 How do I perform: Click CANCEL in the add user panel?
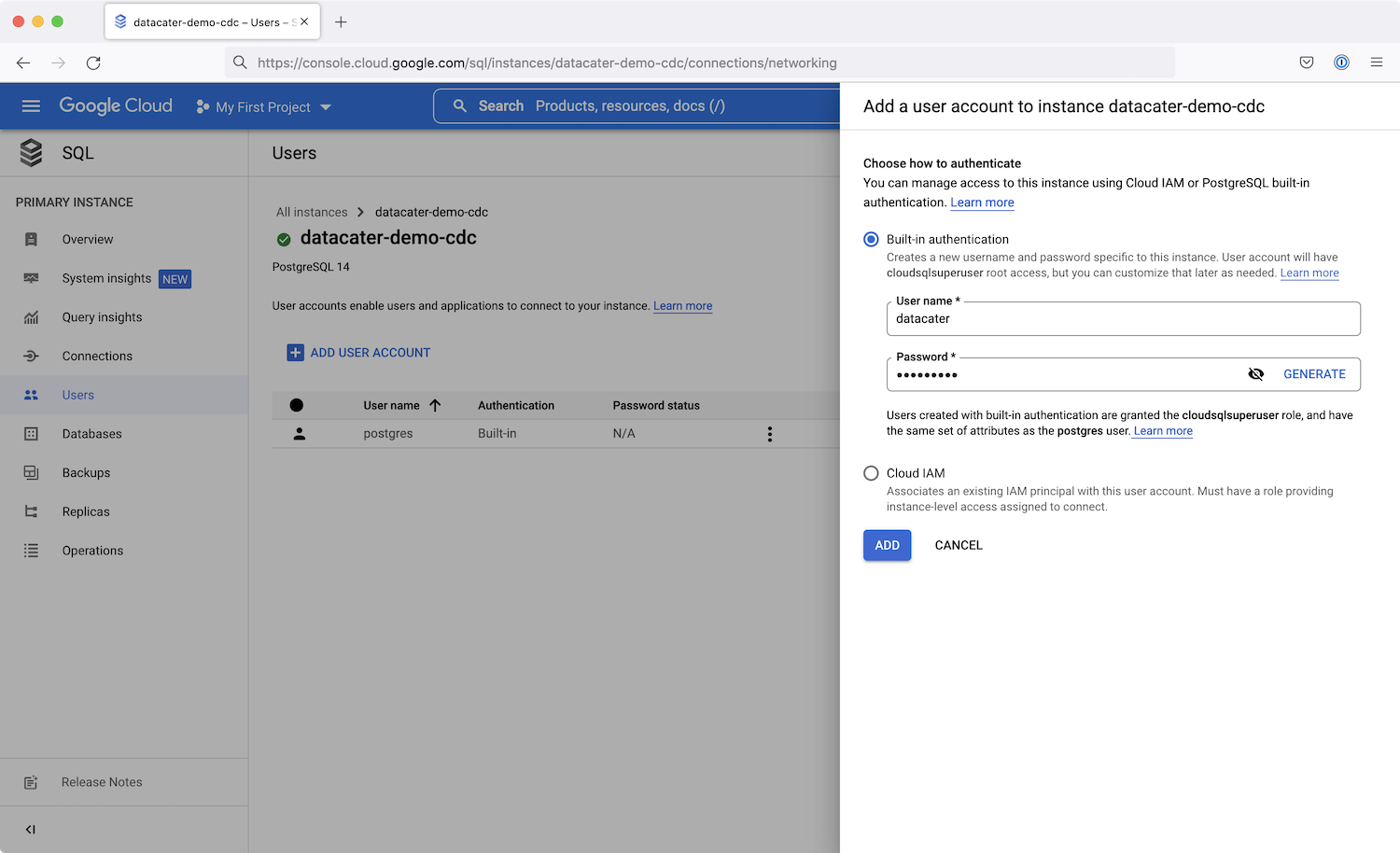click(959, 546)
